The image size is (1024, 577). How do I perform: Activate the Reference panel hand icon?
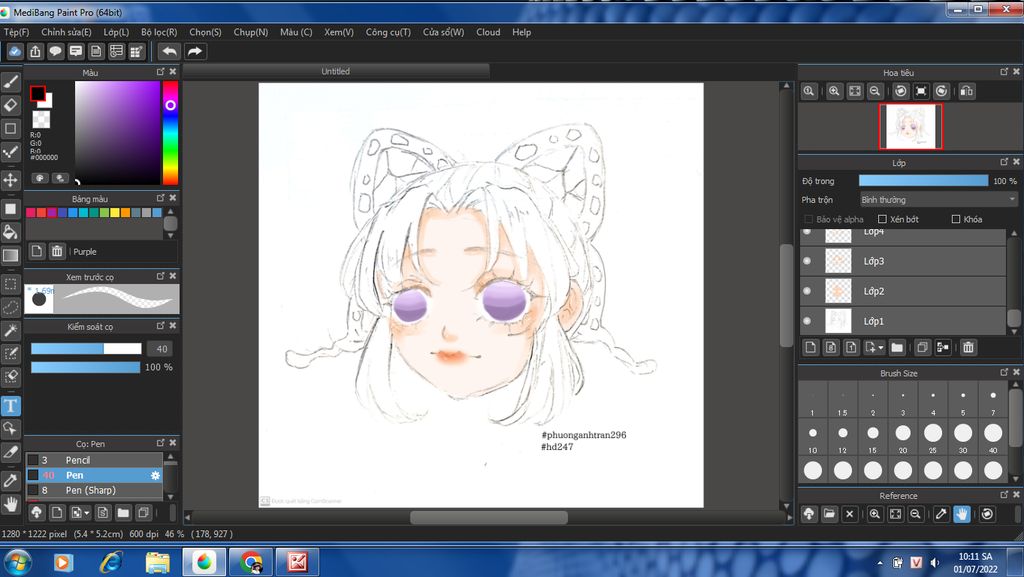click(962, 514)
